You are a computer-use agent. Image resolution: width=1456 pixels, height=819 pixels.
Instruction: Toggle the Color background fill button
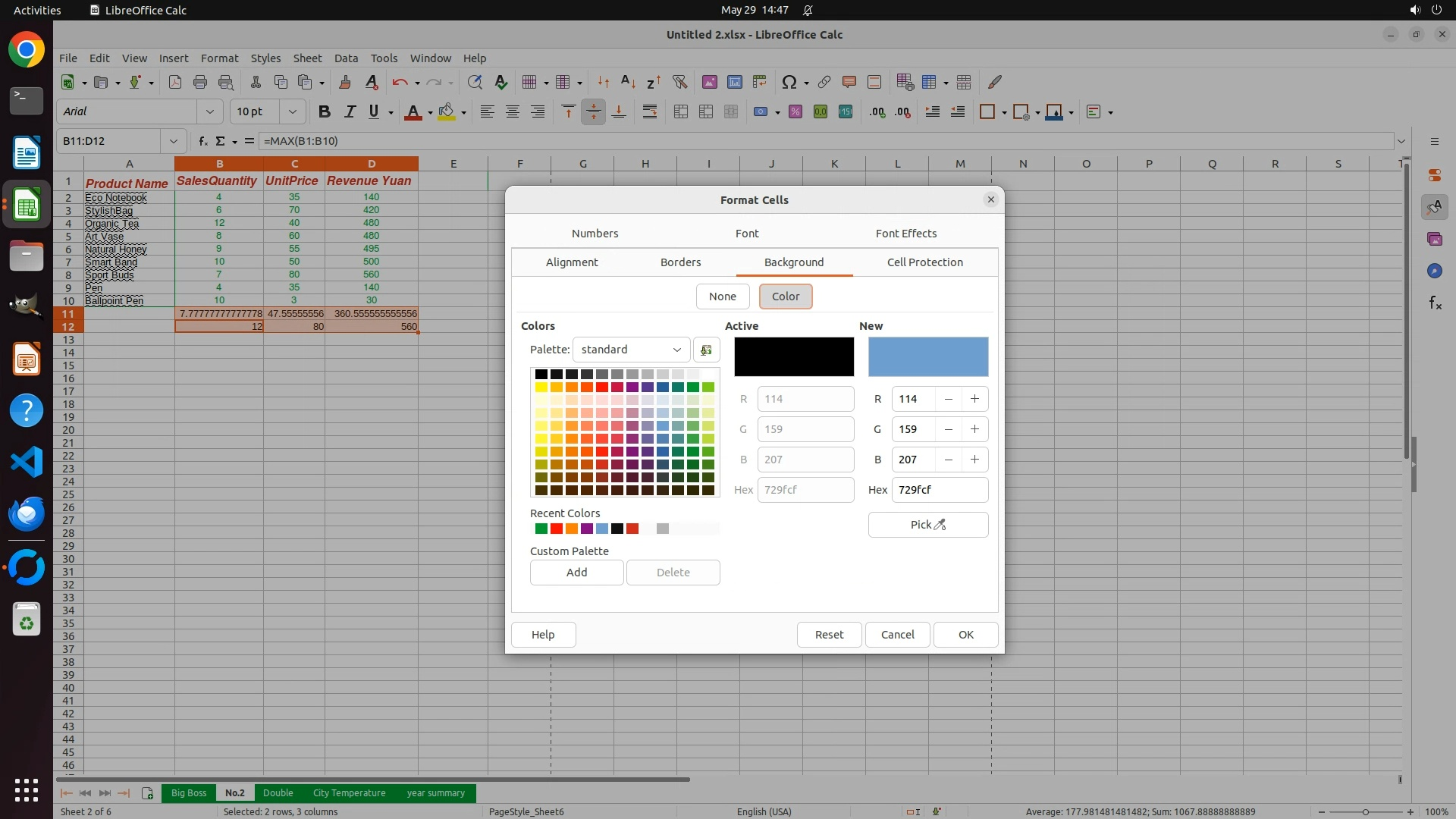pos(785,297)
